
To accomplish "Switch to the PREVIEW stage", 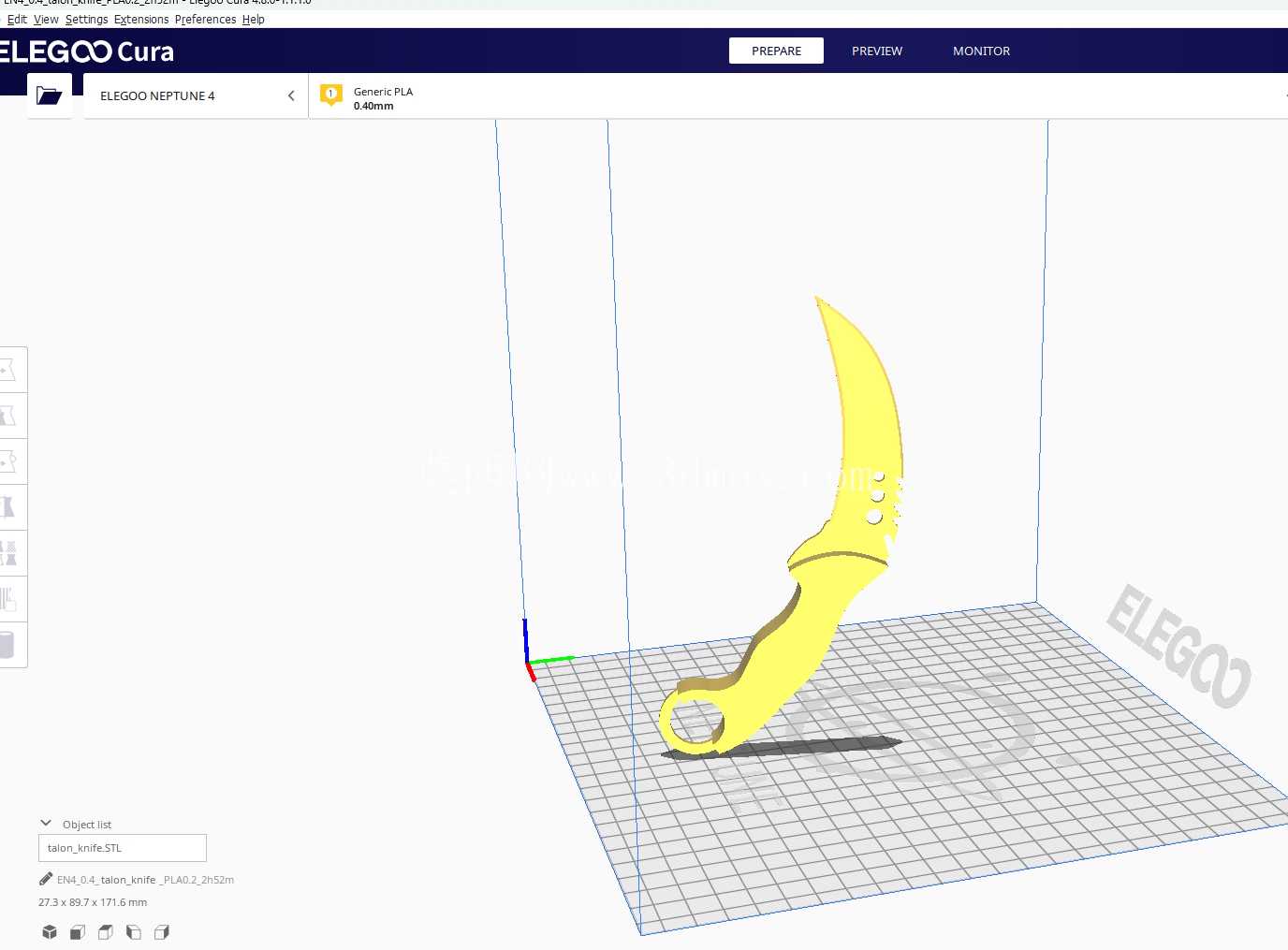I will tap(877, 51).
